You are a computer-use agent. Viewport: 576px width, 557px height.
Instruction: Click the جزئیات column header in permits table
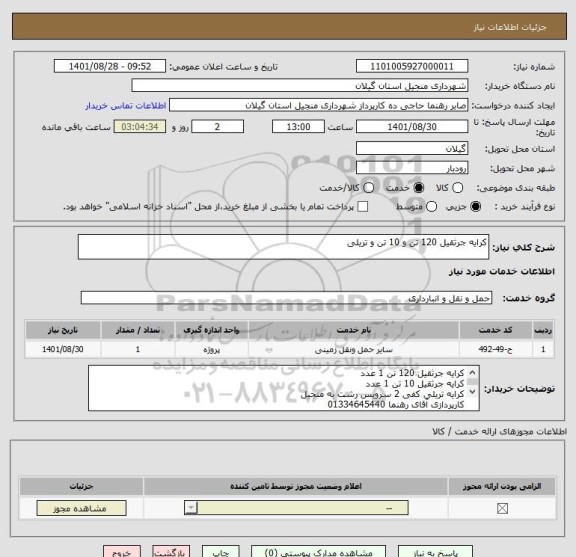pyautogui.click(x=81, y=486)
